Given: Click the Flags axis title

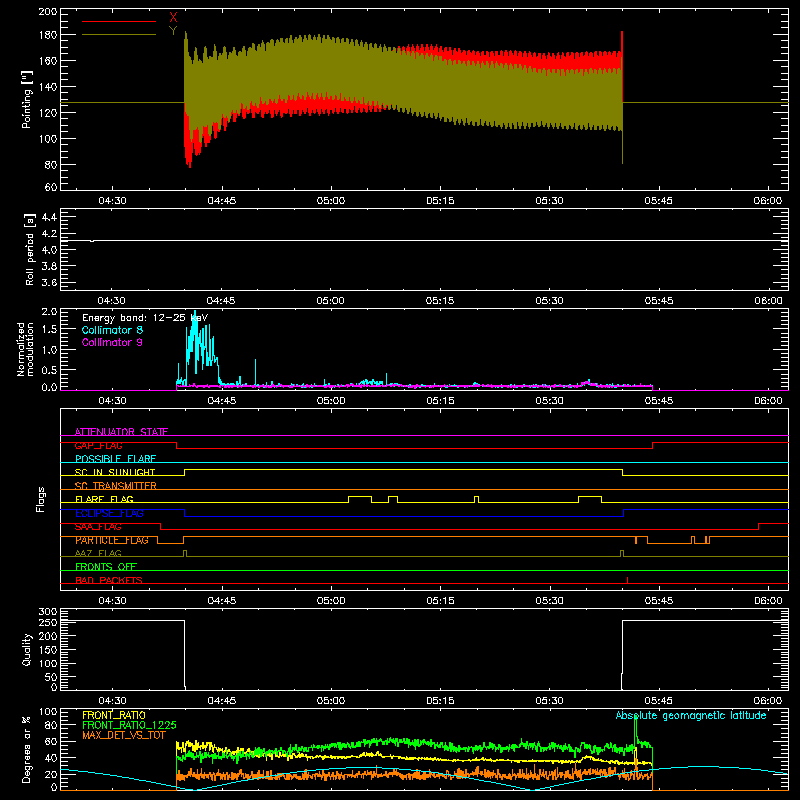Looking at the screenshot, I should (x=40, y=499).
